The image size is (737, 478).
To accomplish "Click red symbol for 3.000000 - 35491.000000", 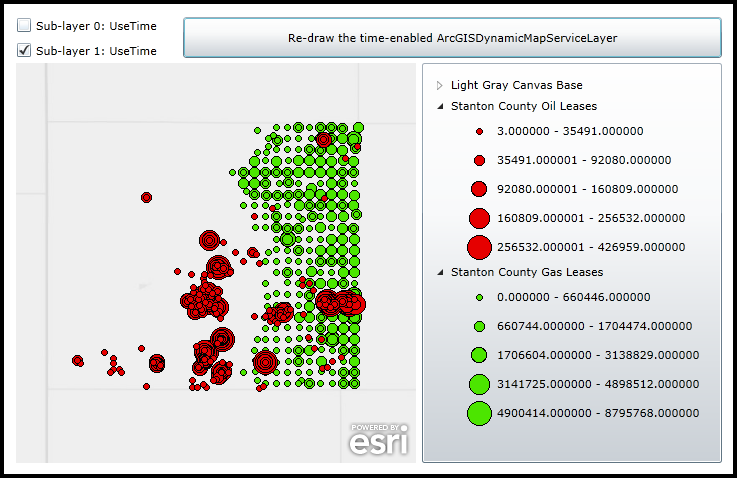I will pyautogui.click(x=479, y=132).
